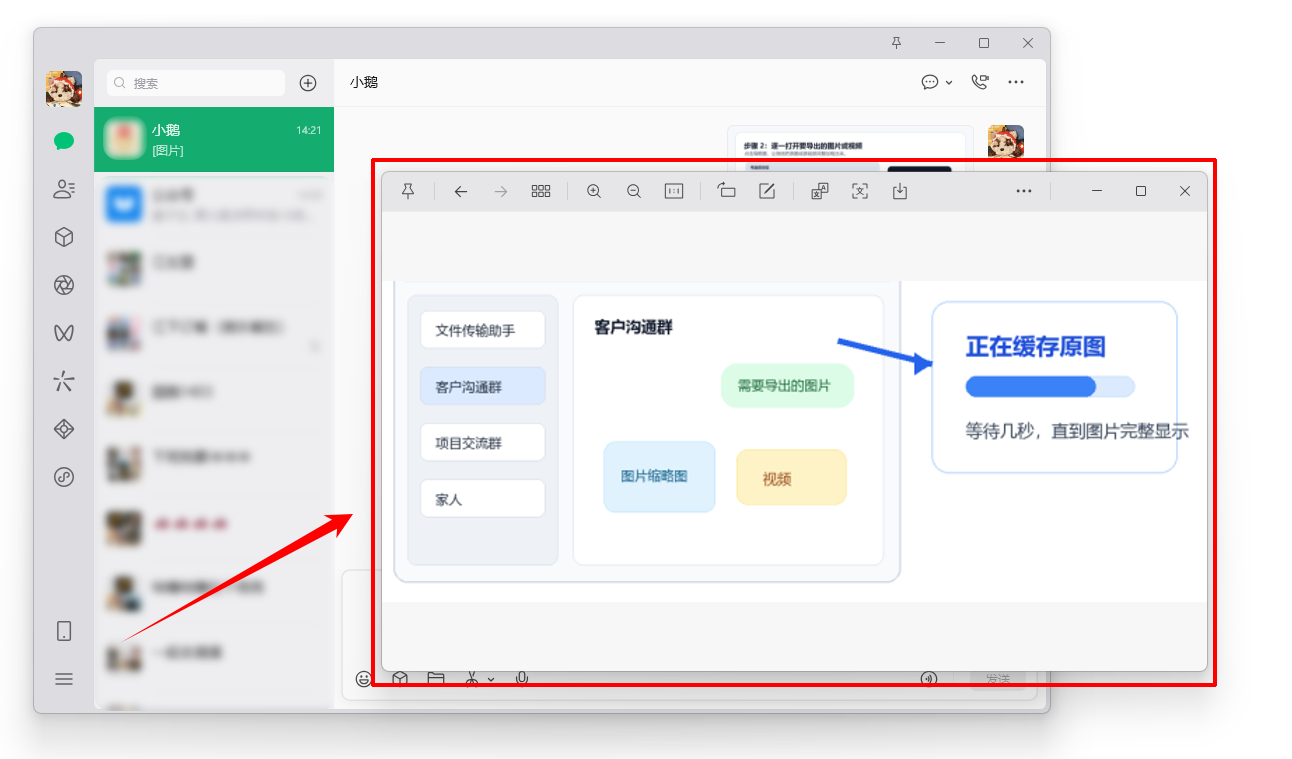Pin the WeChat main window on top

(896, 43)
